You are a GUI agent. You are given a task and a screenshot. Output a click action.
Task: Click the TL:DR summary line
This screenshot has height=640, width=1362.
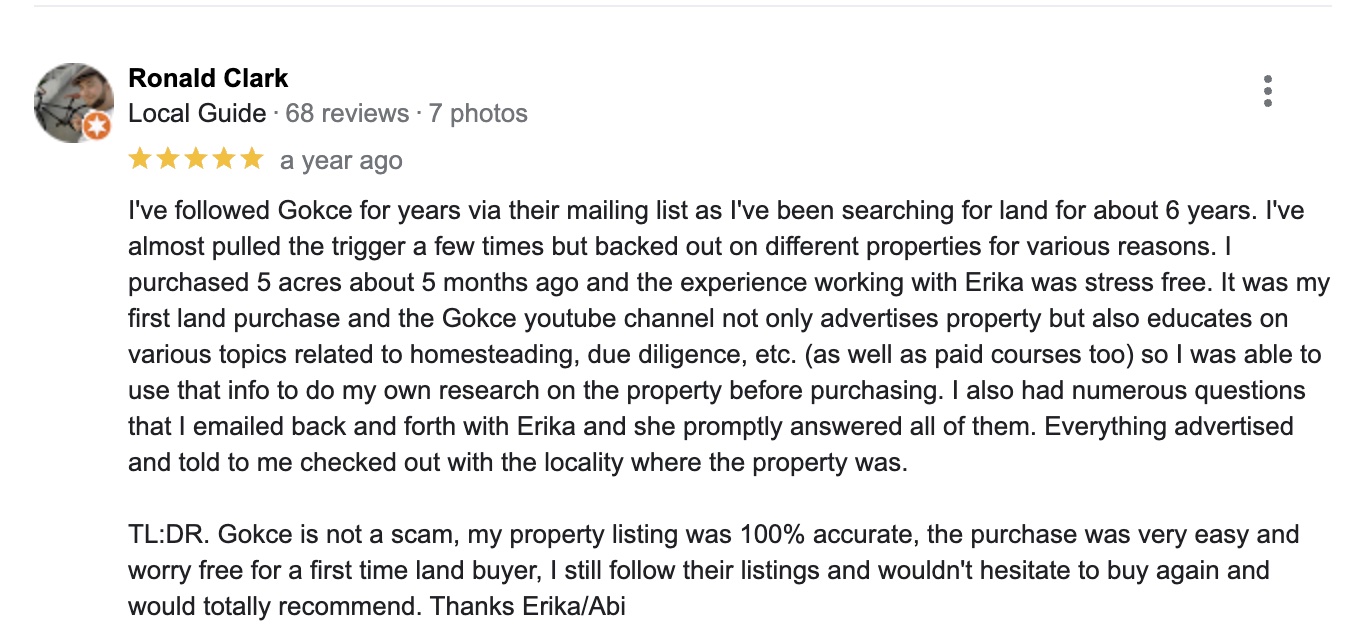click(713, 534)
